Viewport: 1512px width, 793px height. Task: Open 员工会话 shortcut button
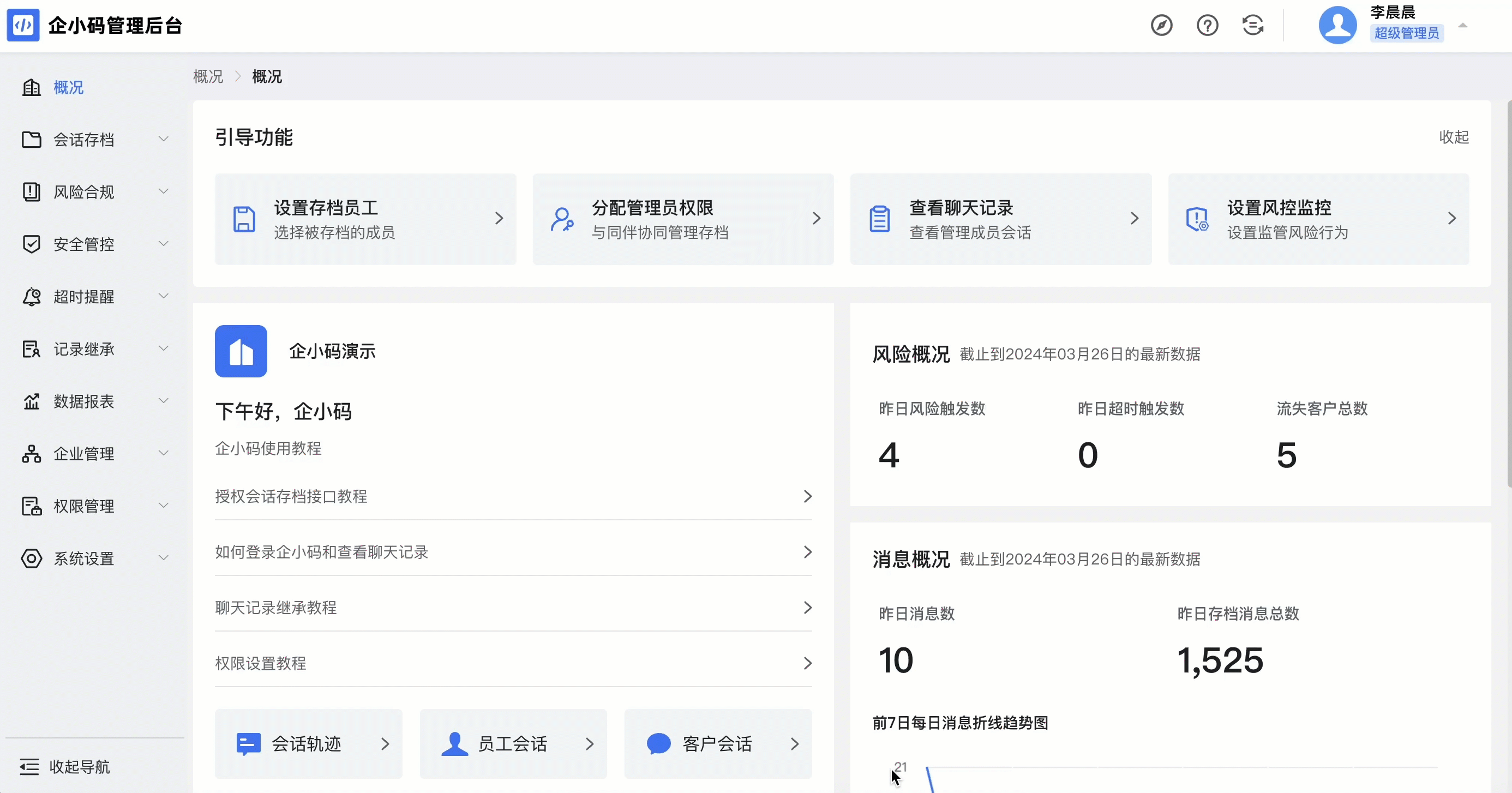point(513,744)
